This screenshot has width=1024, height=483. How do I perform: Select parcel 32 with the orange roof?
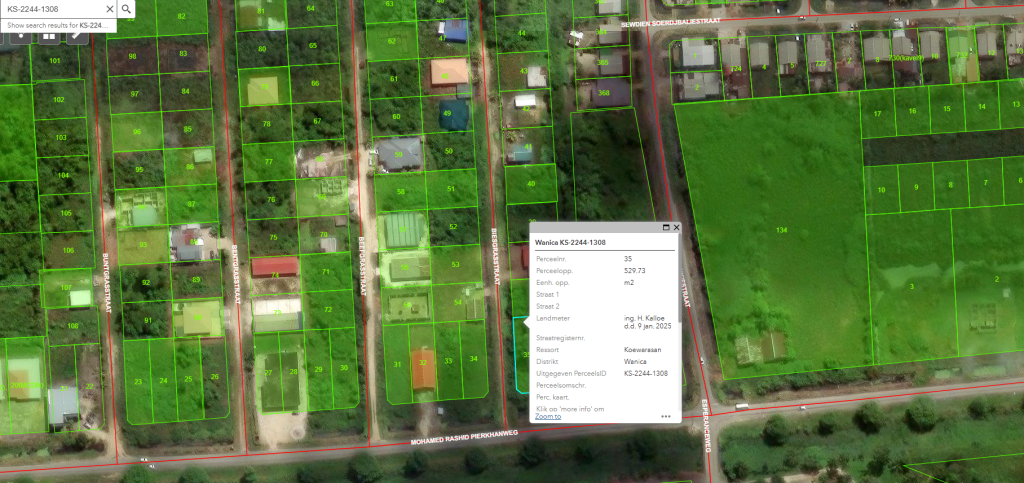coord(424,368)
